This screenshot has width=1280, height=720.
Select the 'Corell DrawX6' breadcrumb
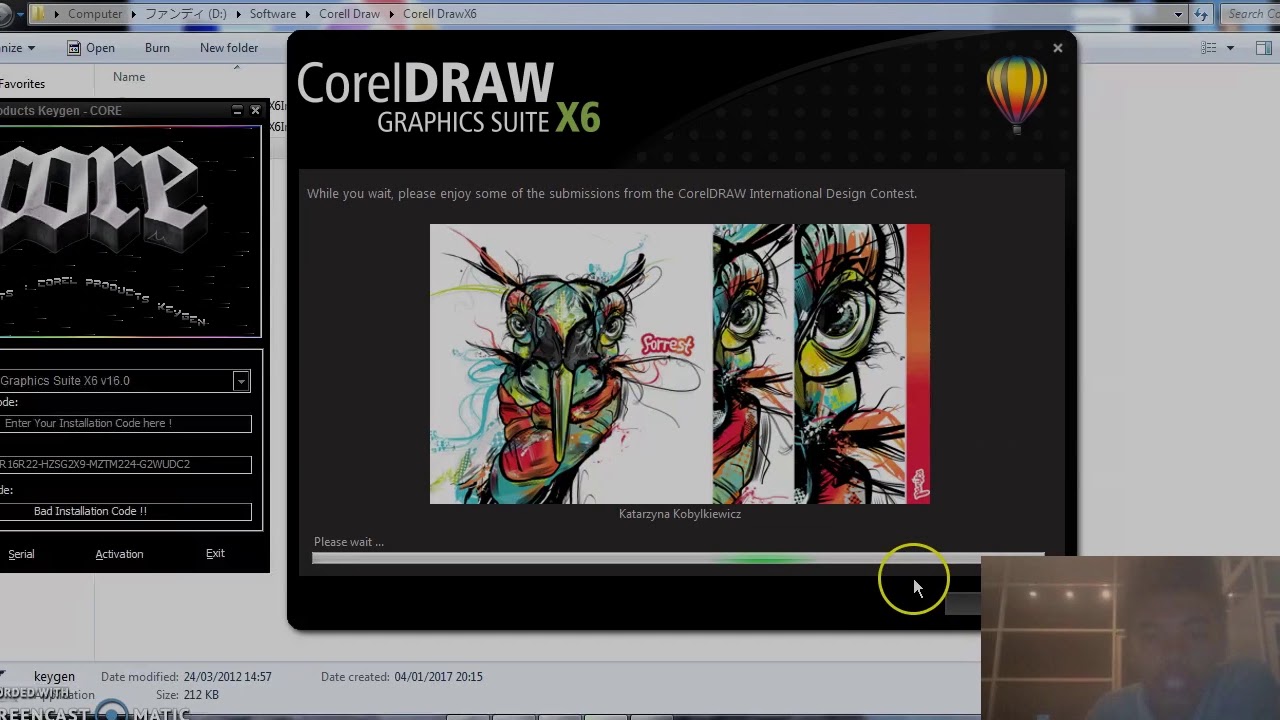coord(440,14)
